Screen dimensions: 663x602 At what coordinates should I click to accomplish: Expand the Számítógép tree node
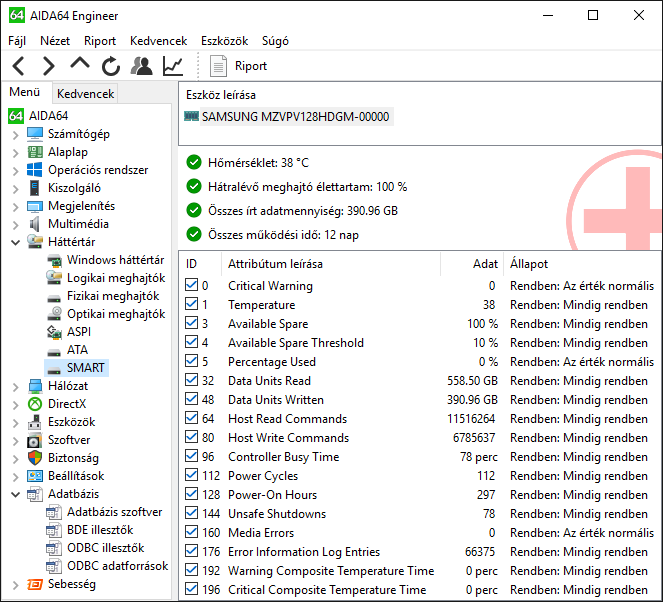click(15, 134)
